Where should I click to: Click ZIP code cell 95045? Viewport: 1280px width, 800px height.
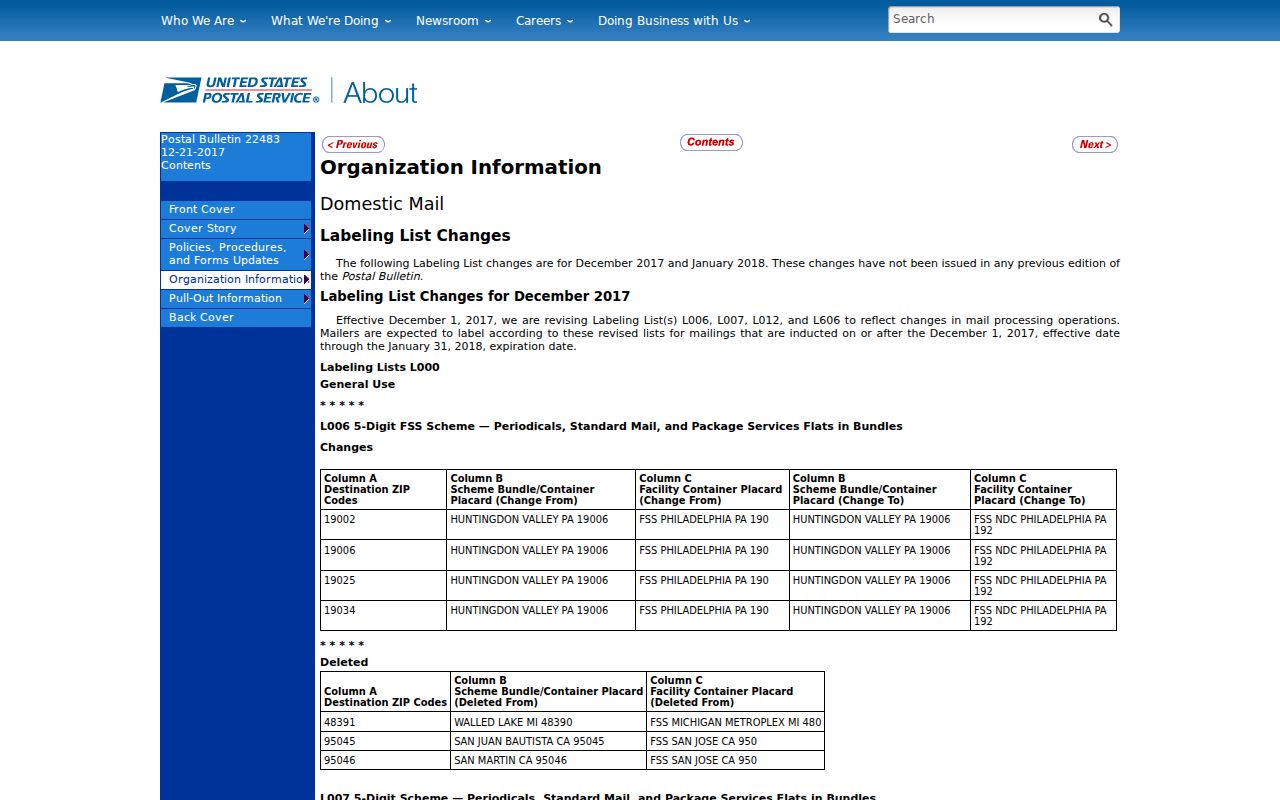(385, 741)
